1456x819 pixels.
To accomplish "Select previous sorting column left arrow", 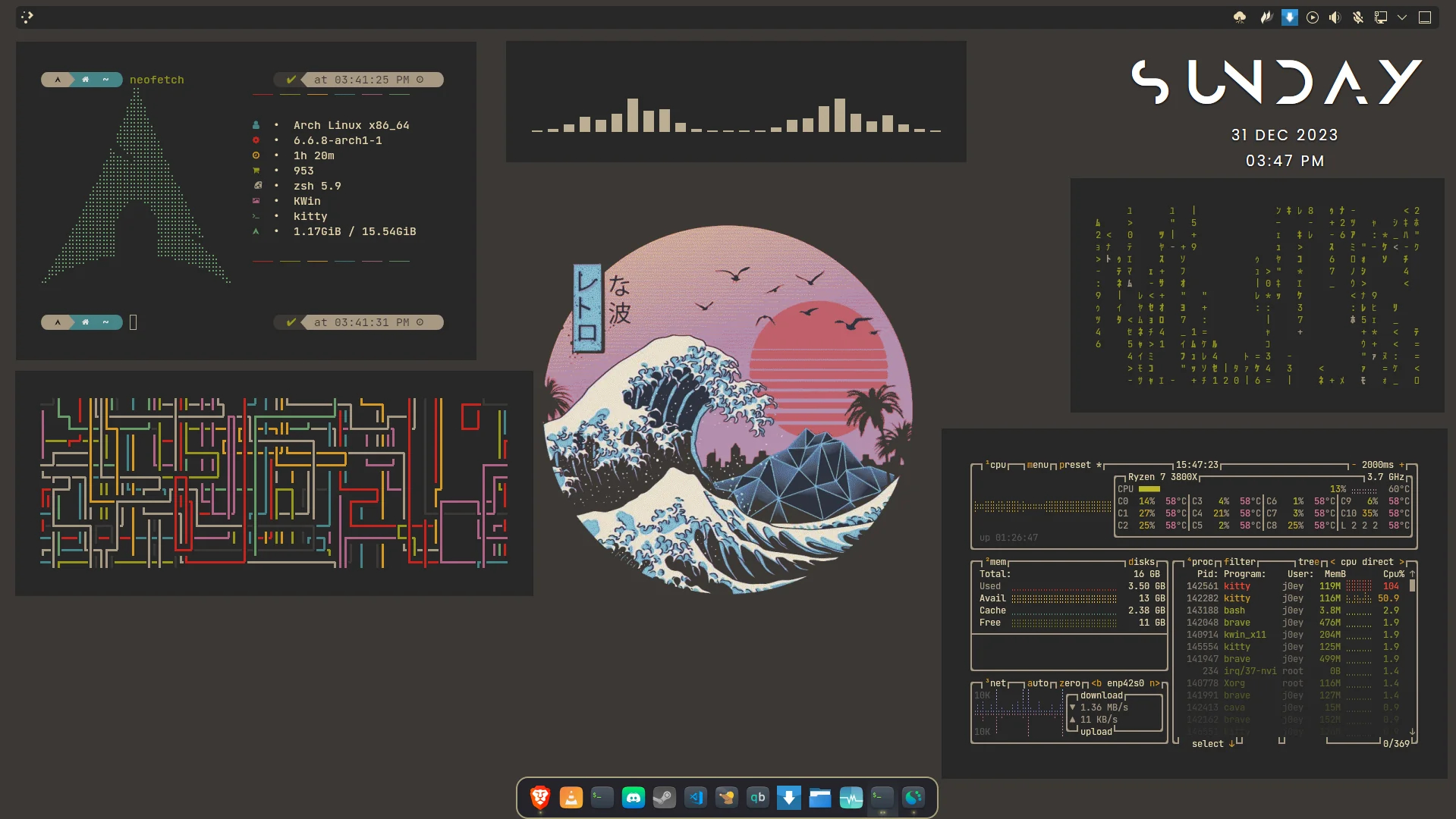I will (1333, 562).
